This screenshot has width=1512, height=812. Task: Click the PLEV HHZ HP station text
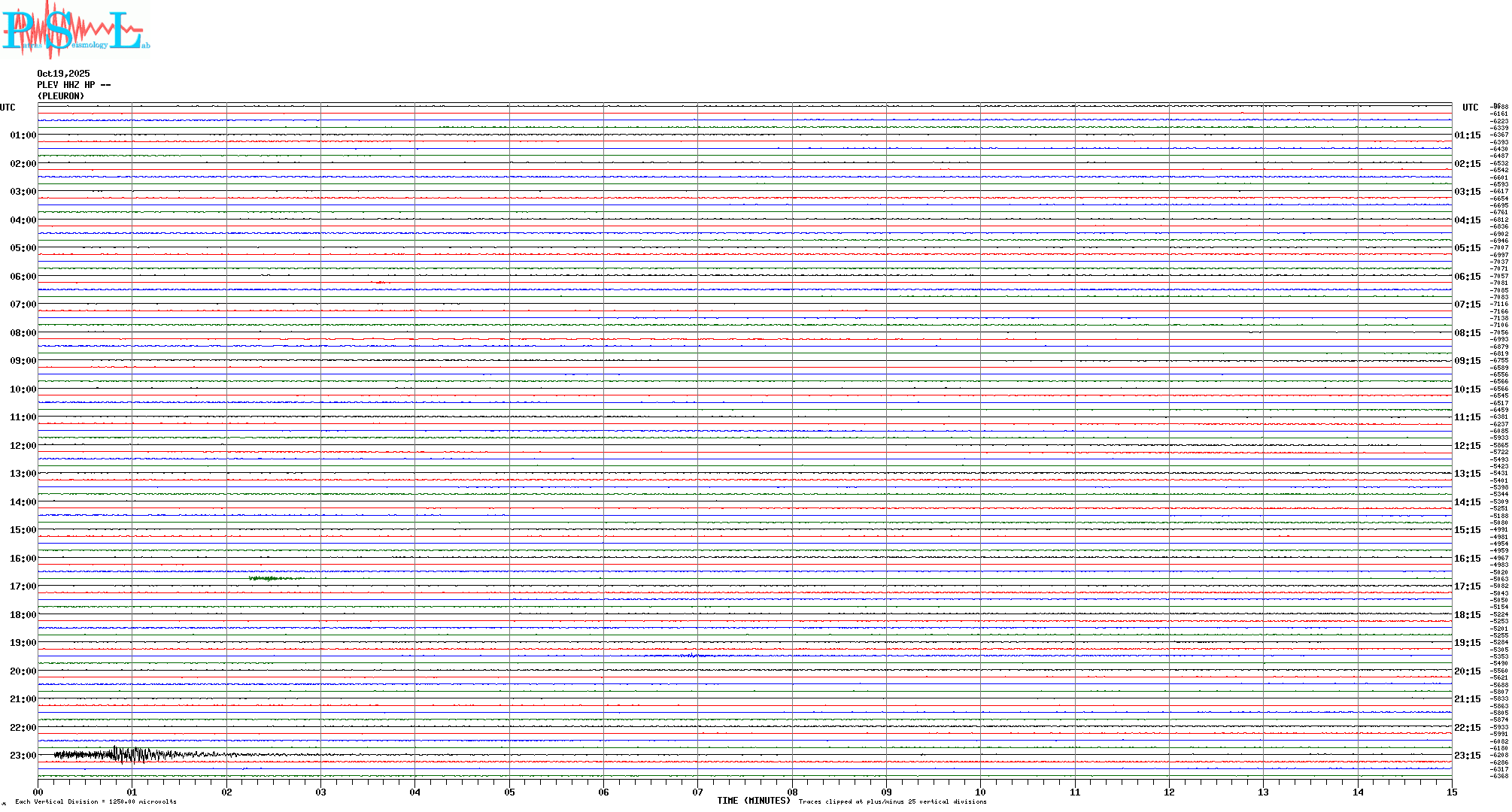click(74, 85)
